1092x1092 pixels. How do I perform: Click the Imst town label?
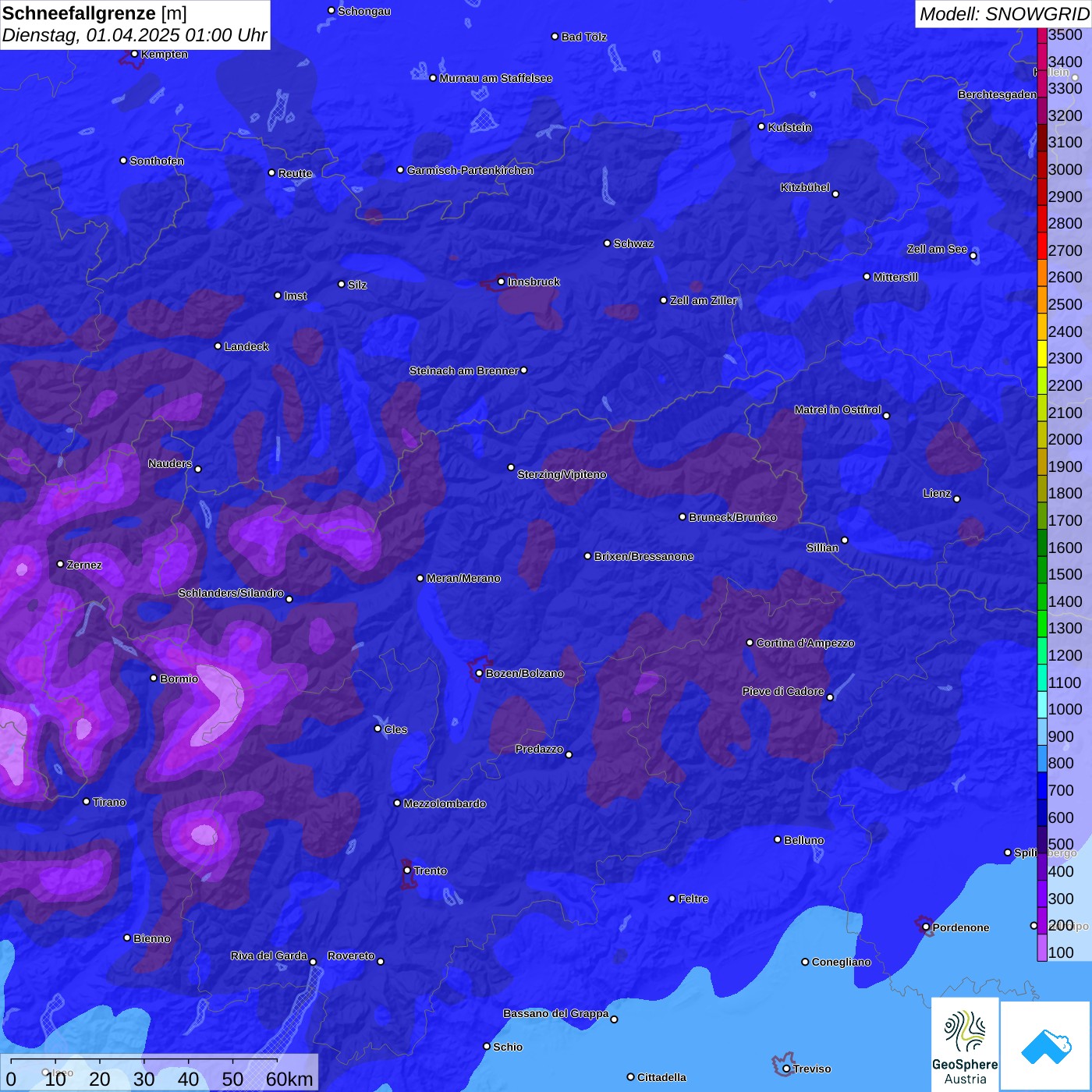(x=295, y=296)
